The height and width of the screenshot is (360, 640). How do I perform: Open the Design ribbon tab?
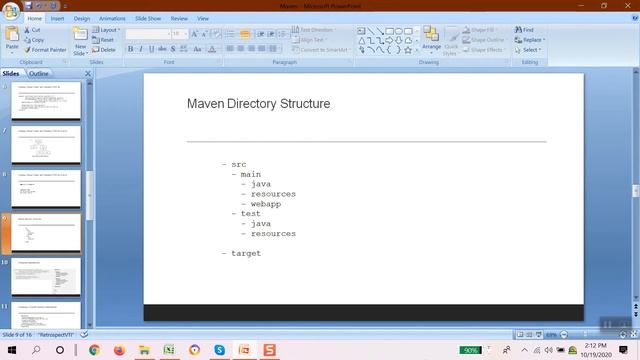coord(82,18)
